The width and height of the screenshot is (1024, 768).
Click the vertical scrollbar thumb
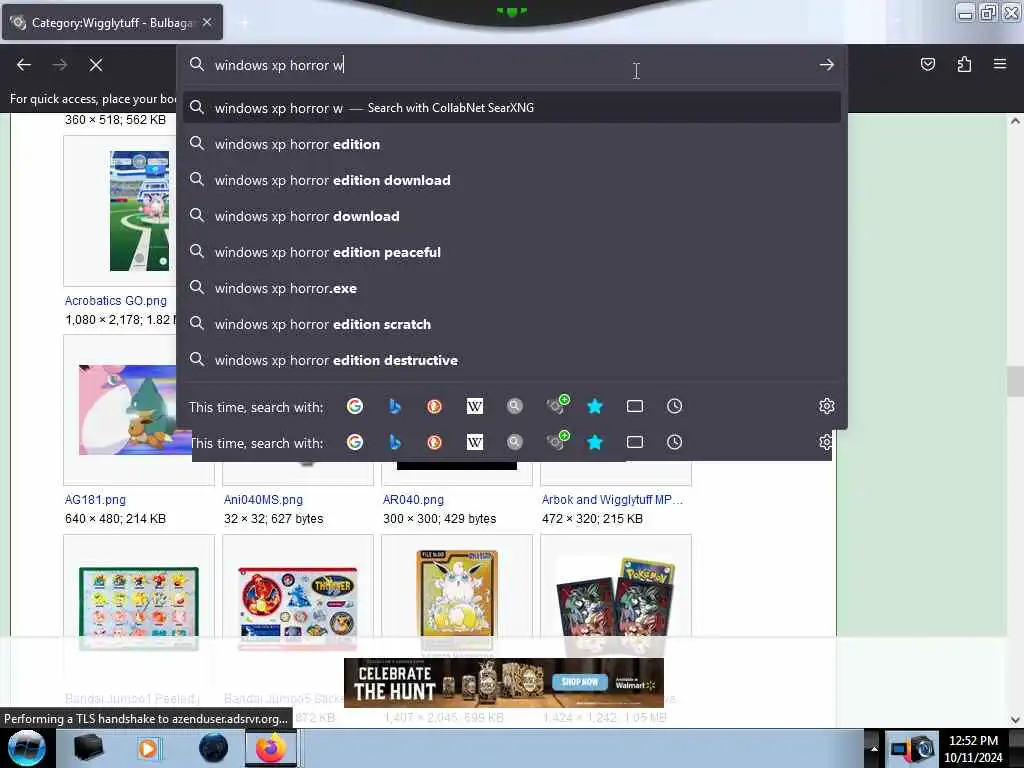[1015, 381]
